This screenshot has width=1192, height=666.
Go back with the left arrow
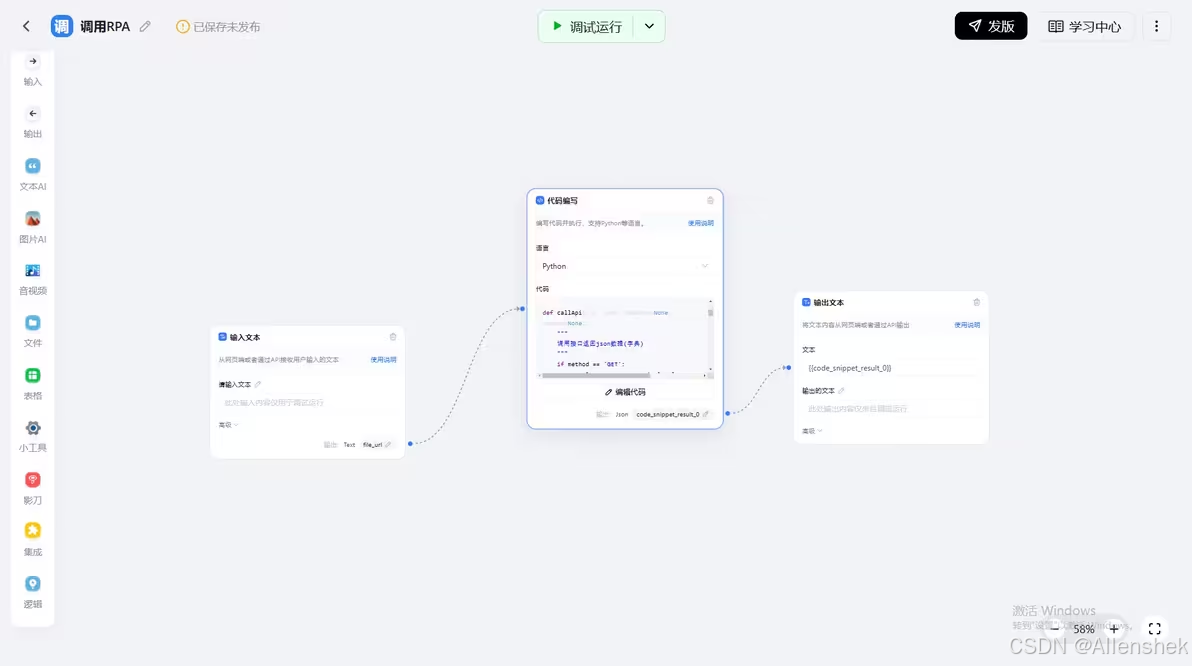(x=26, y=27)
